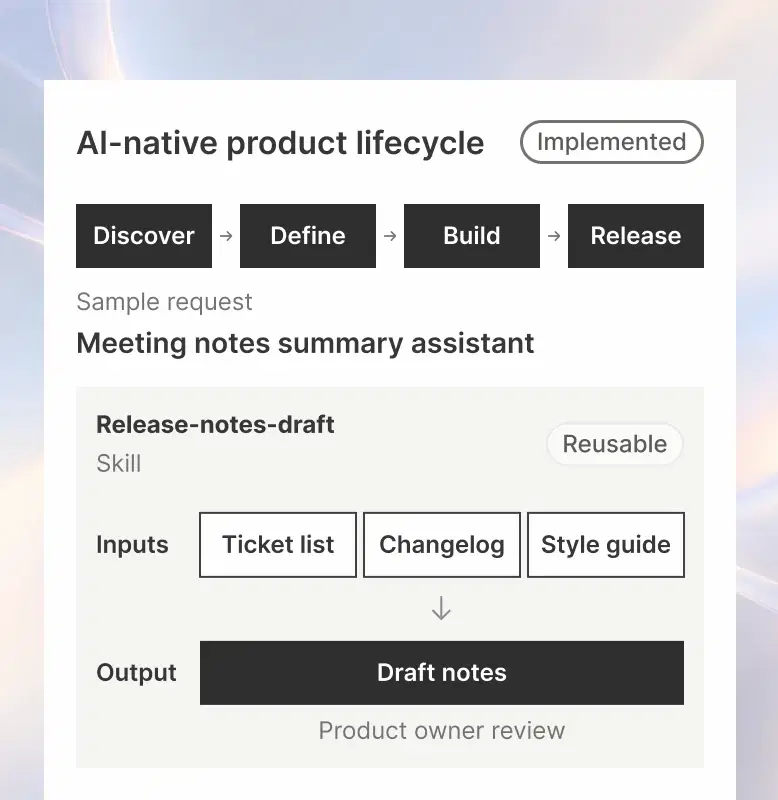
Task: Click the Implemented status badge
Action: click(x=612, y=142)
